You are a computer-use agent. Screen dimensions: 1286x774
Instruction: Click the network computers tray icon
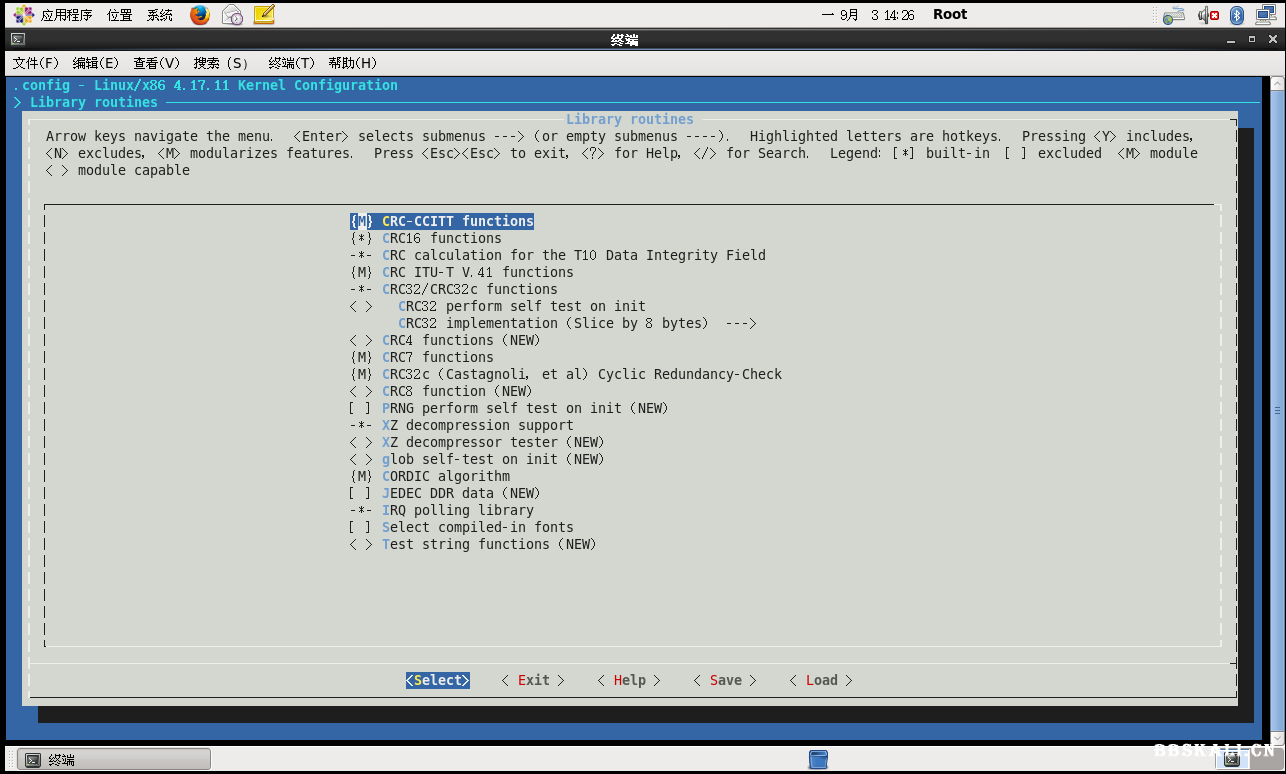(x=1264, y=14)
